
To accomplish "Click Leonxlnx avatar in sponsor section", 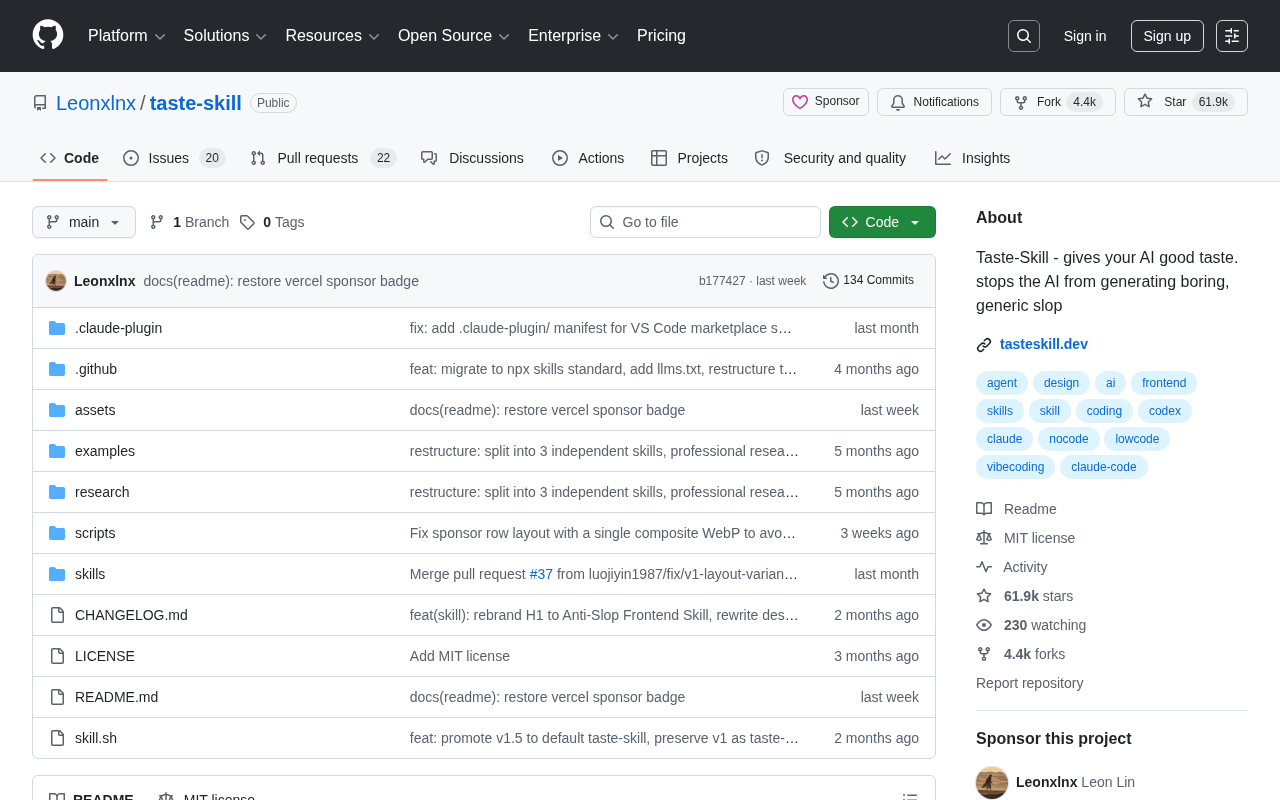I will point(992,782).
